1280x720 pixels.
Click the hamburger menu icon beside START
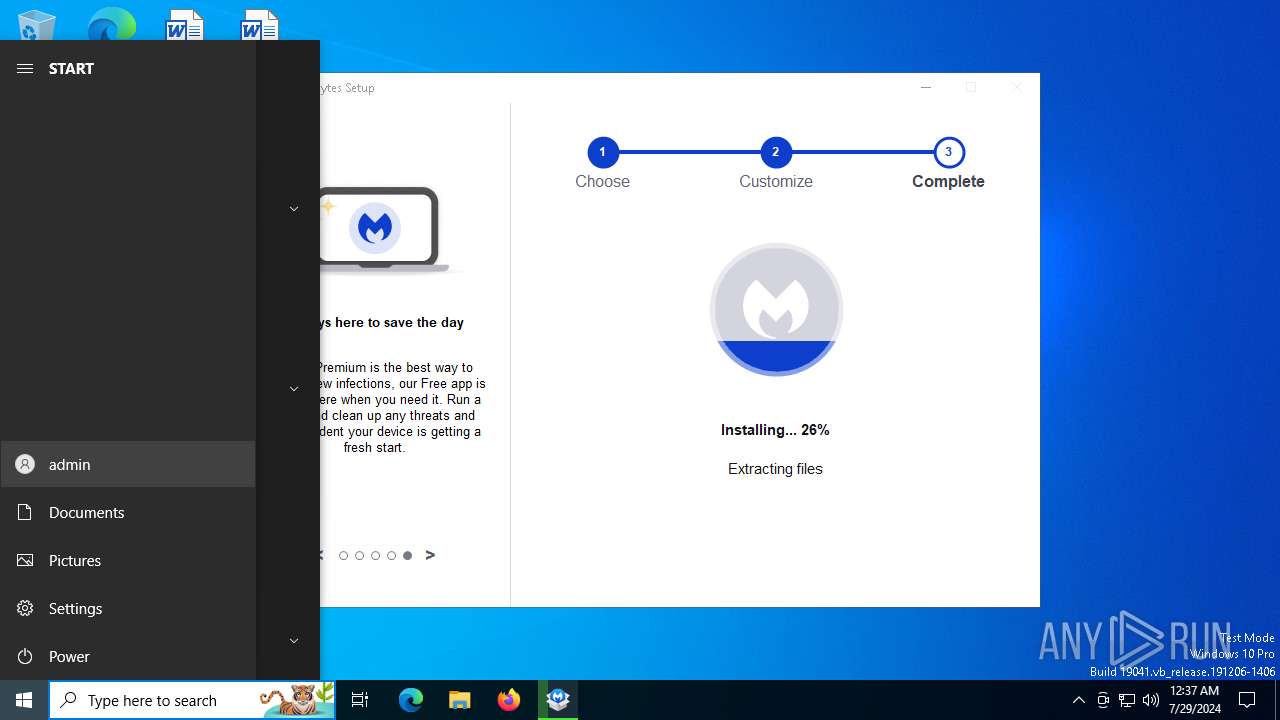25,68
